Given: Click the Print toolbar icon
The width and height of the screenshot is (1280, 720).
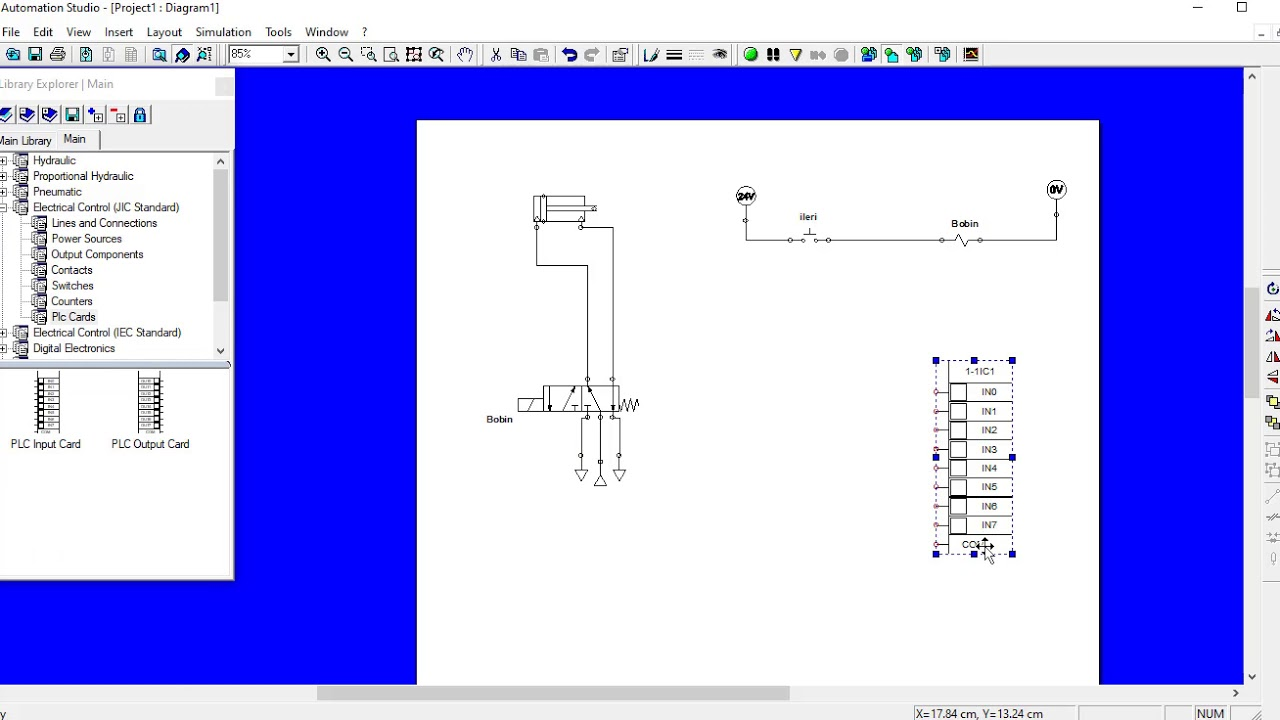Looking at the screenshot, I should tap(57, 55).
